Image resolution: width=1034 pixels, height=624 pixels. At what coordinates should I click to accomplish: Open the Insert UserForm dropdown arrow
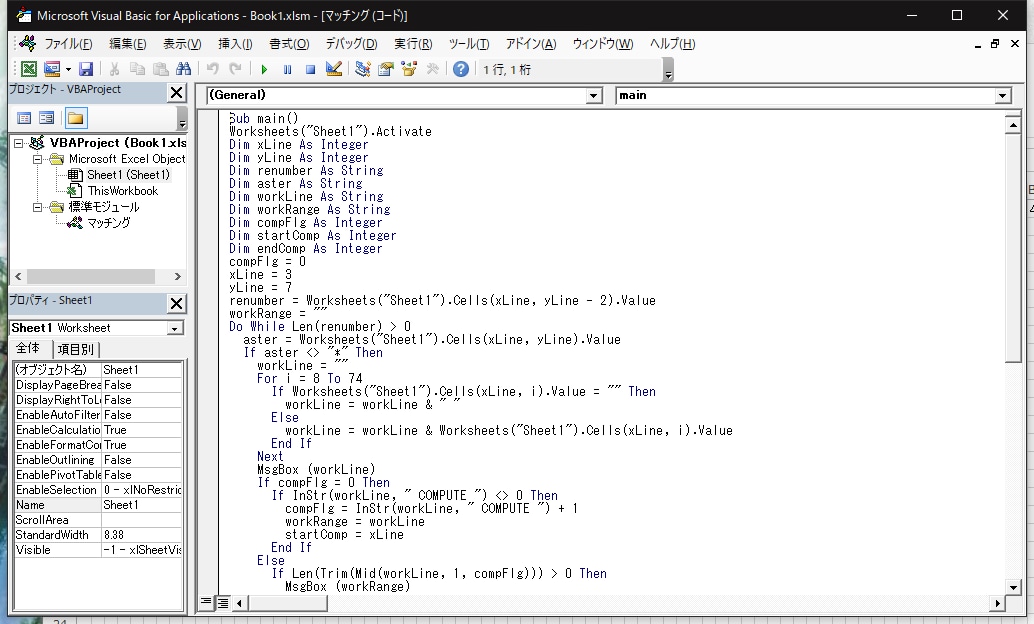click(x=68, y=69)
